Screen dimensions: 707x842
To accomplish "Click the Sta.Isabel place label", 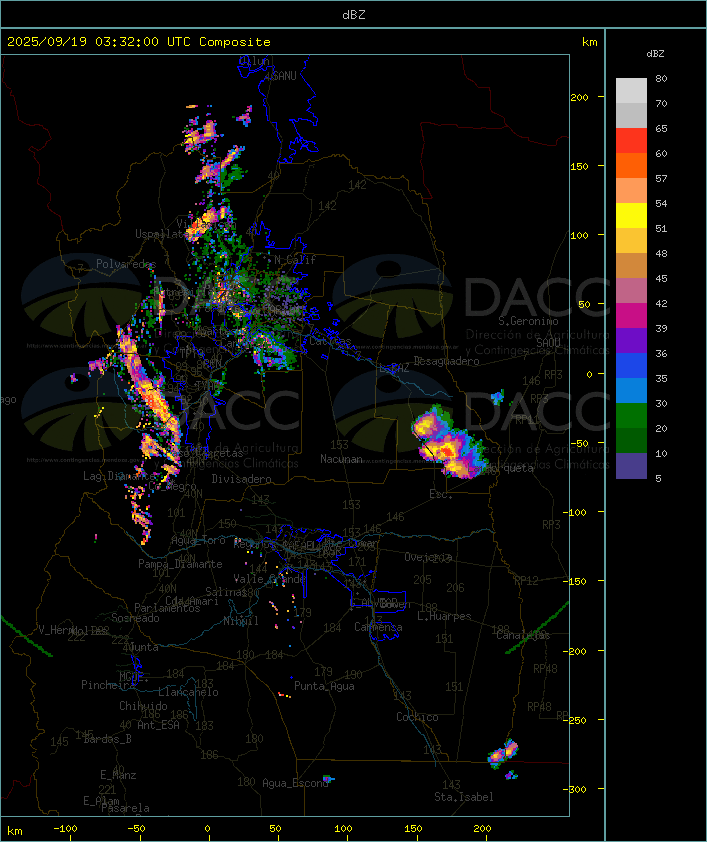I will [x=464, y=797].
